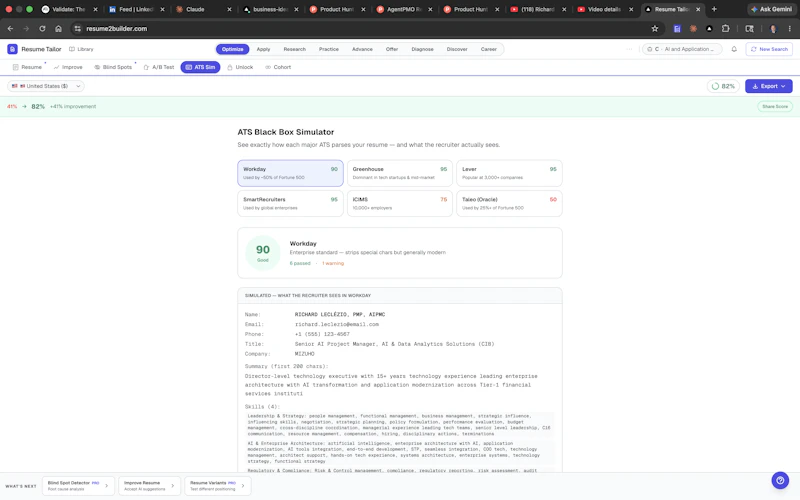Click the New Search button
Screen dimensions: 800x500
pos(769,49)
